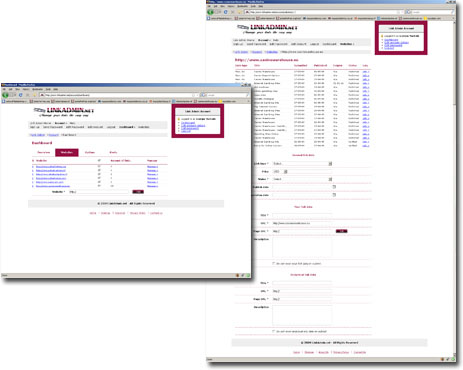Open the Price currency dropdown
The image size is (463, 370).
(x=280, y=172)
